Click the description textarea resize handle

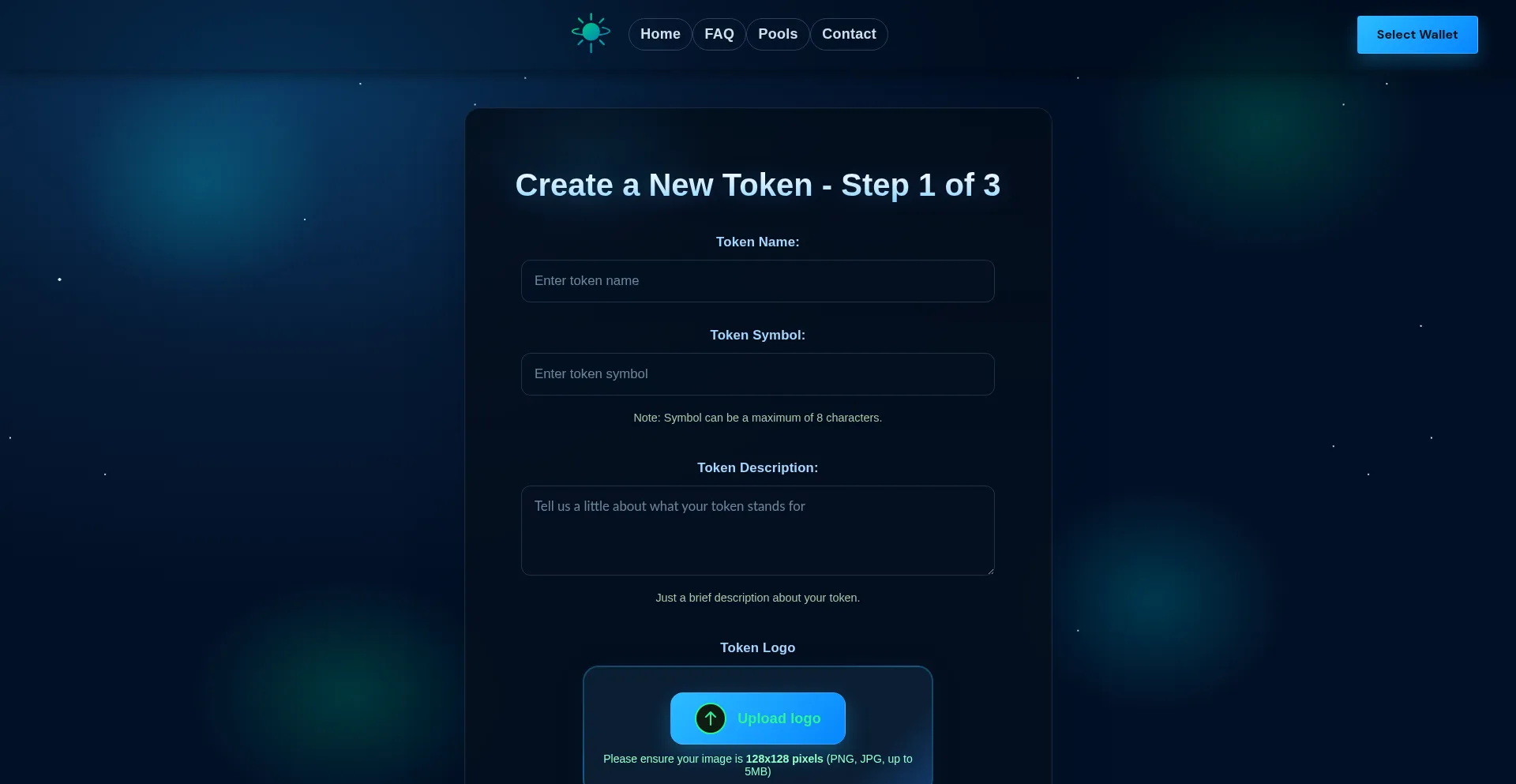[x=990, y=571]
